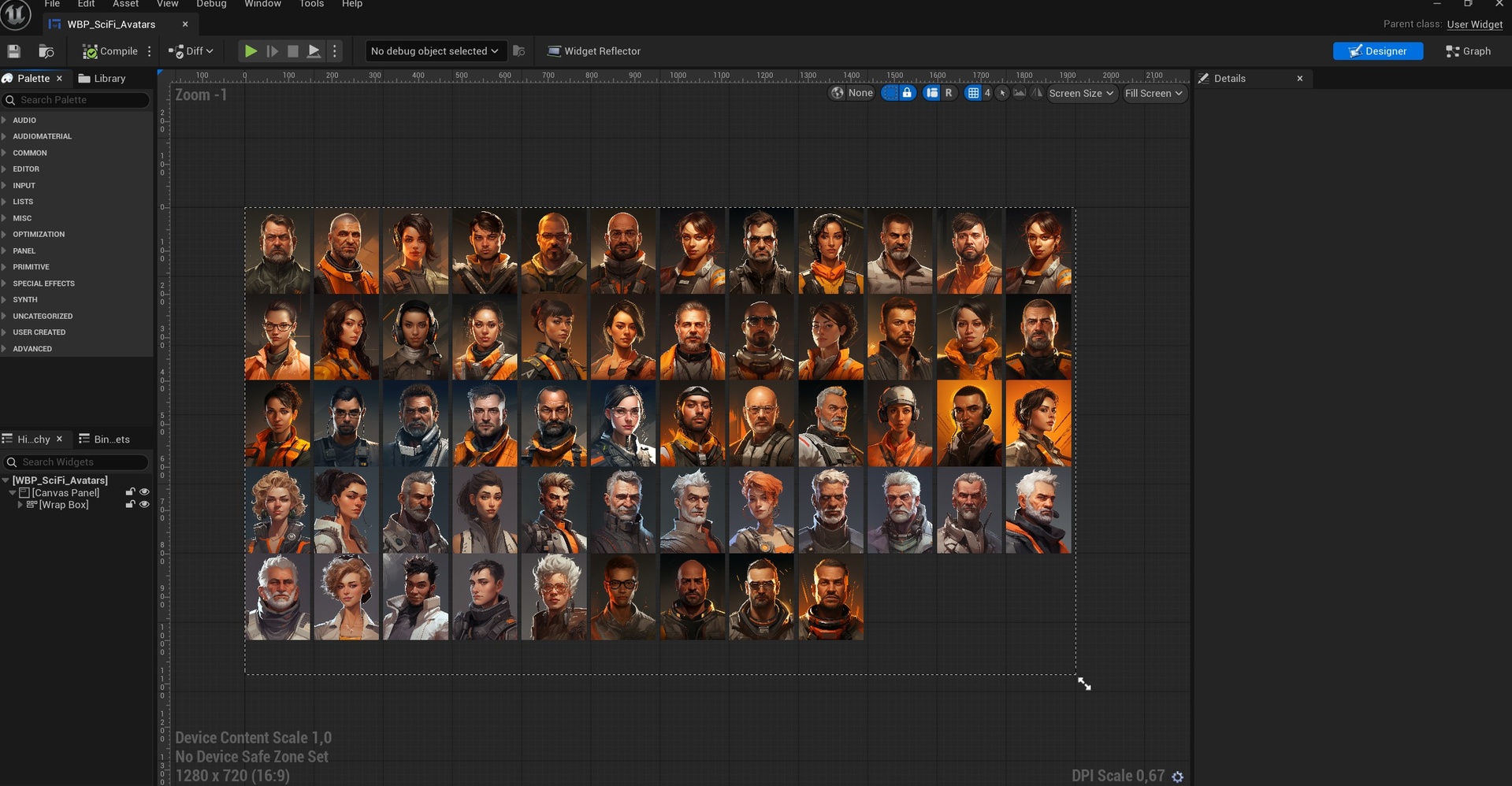Open User Widget parent class link
This screenshot has height=786, width=1512.
(1474, 24)
